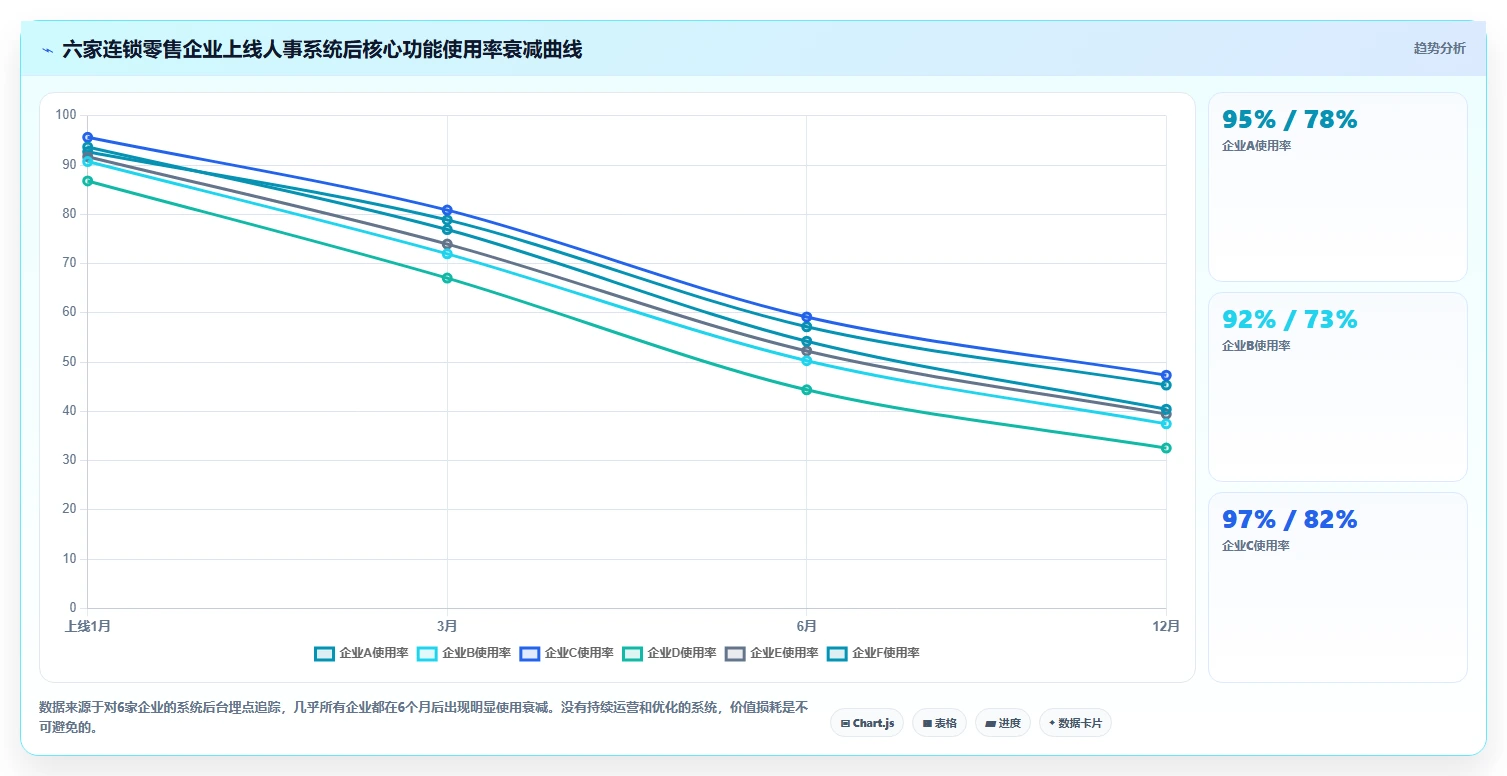The image size is (1507, 776).
Task: Click the 数据卡片 tag
Action: point(1075,723)
